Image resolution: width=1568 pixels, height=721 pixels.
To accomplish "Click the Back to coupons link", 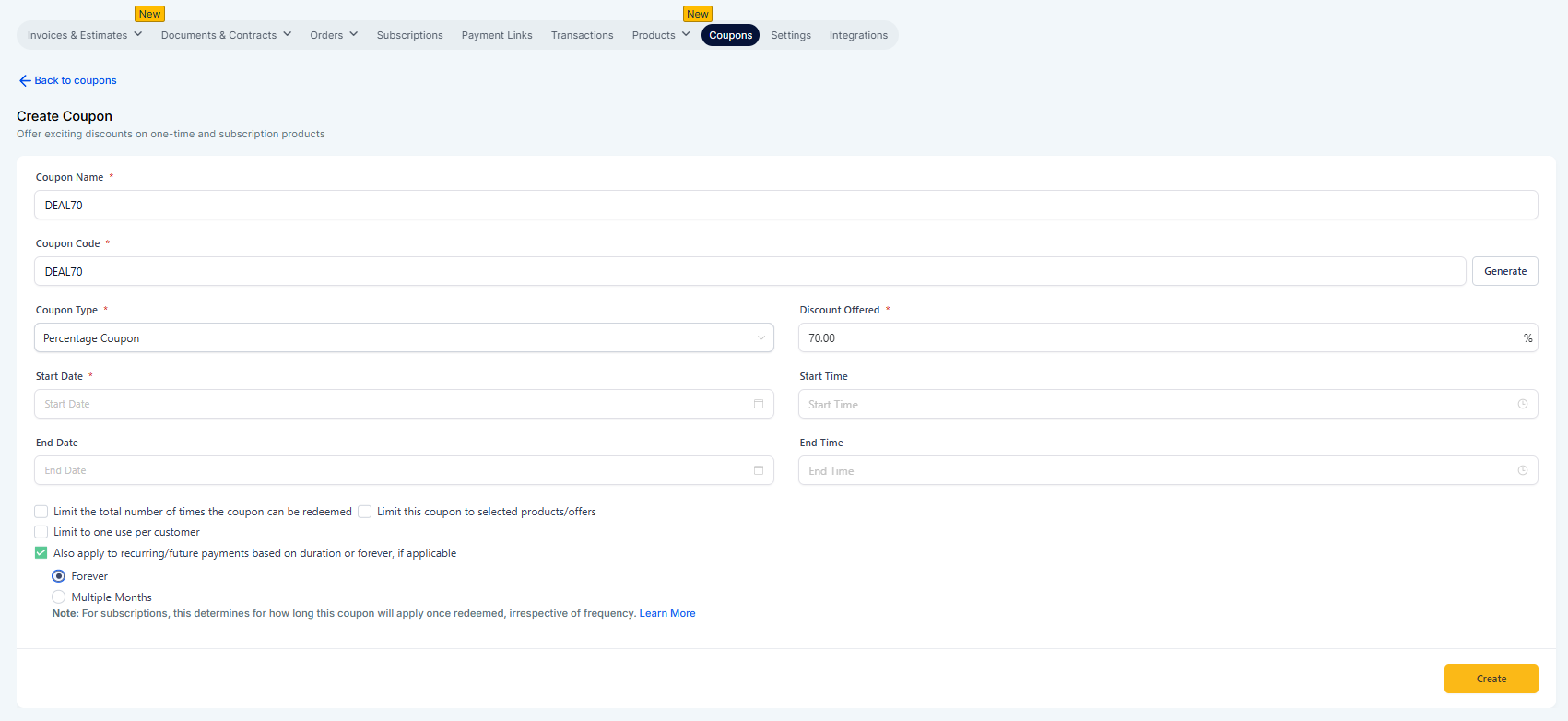I will pyautogui.click(x=76, y=81).
